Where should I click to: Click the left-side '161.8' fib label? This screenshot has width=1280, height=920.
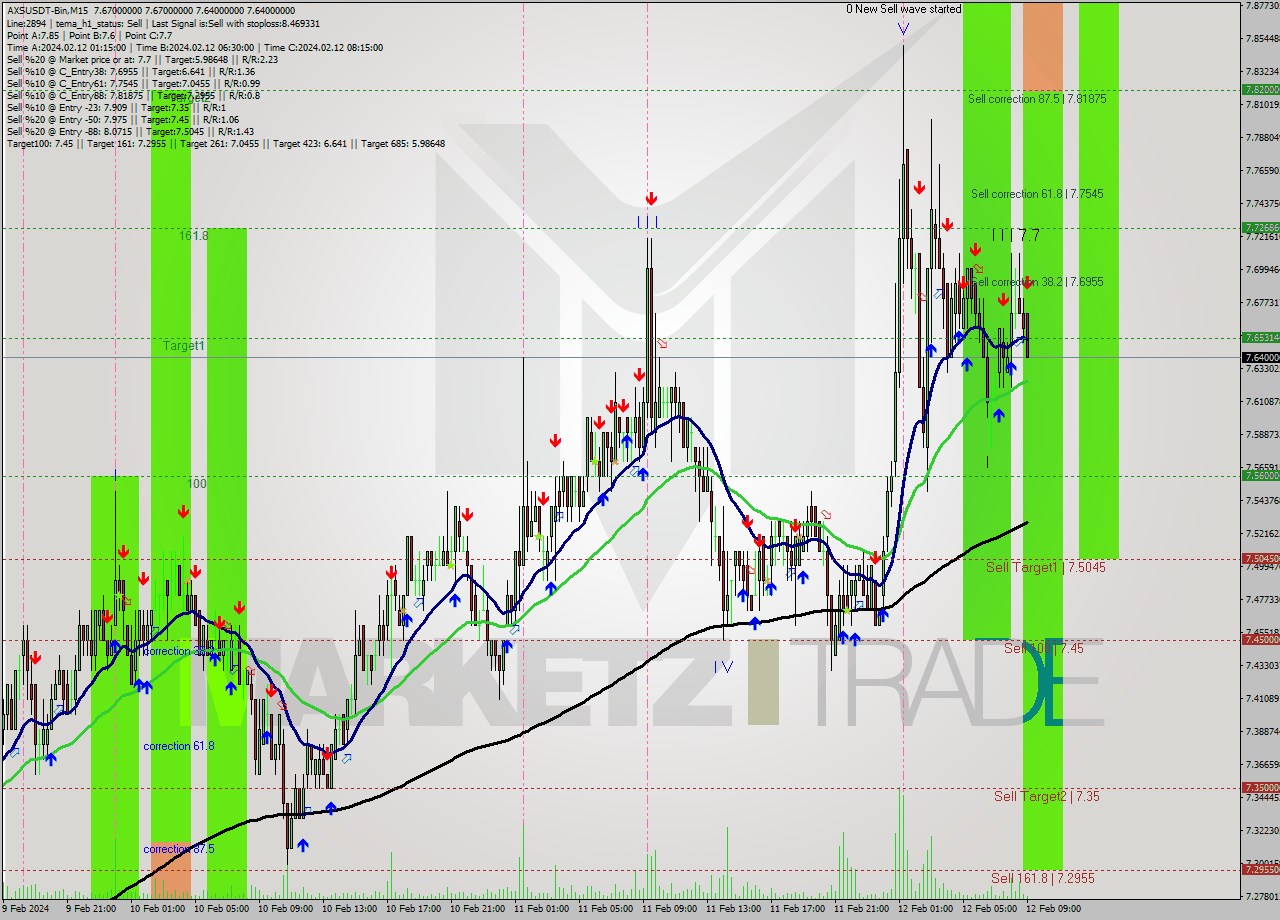194,236
